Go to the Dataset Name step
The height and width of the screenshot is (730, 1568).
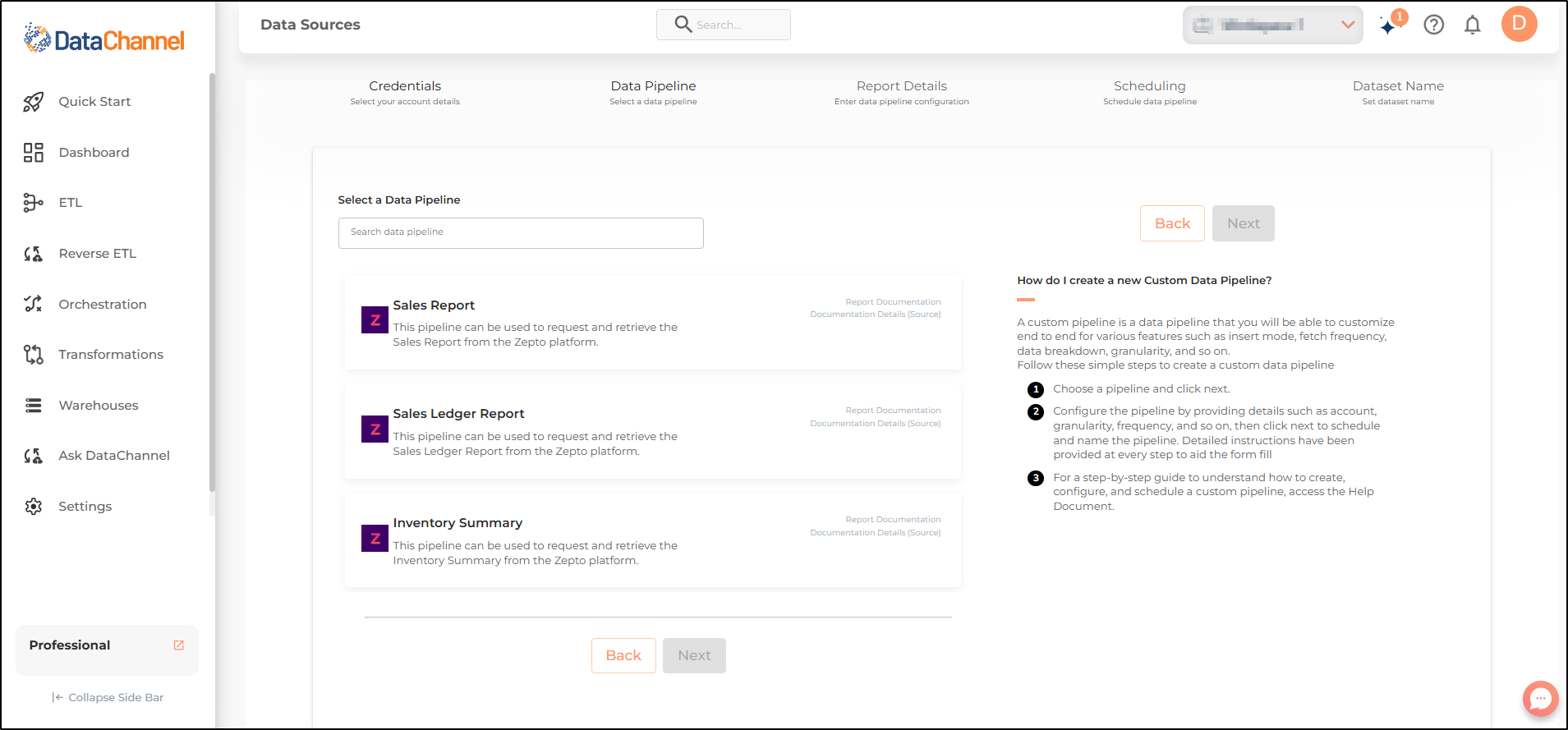tap(1398, 93)
